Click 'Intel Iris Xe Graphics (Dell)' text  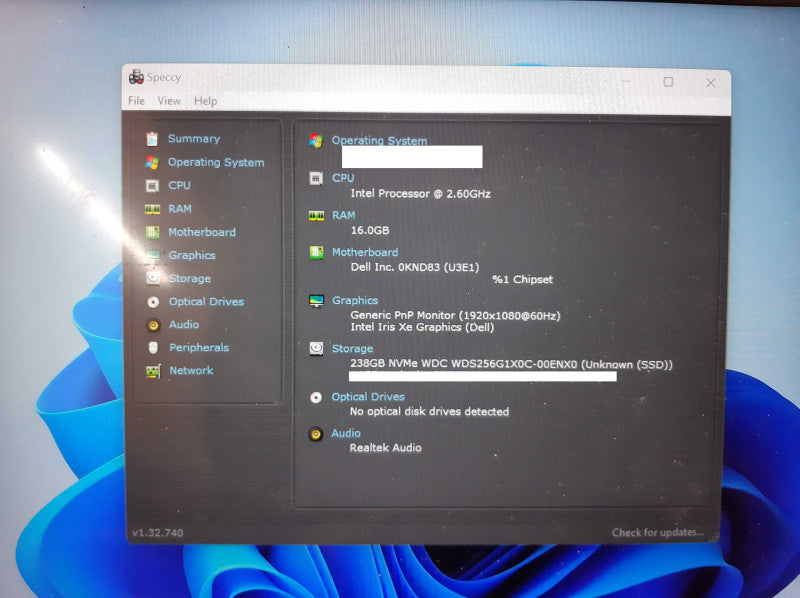pos(422,327)
